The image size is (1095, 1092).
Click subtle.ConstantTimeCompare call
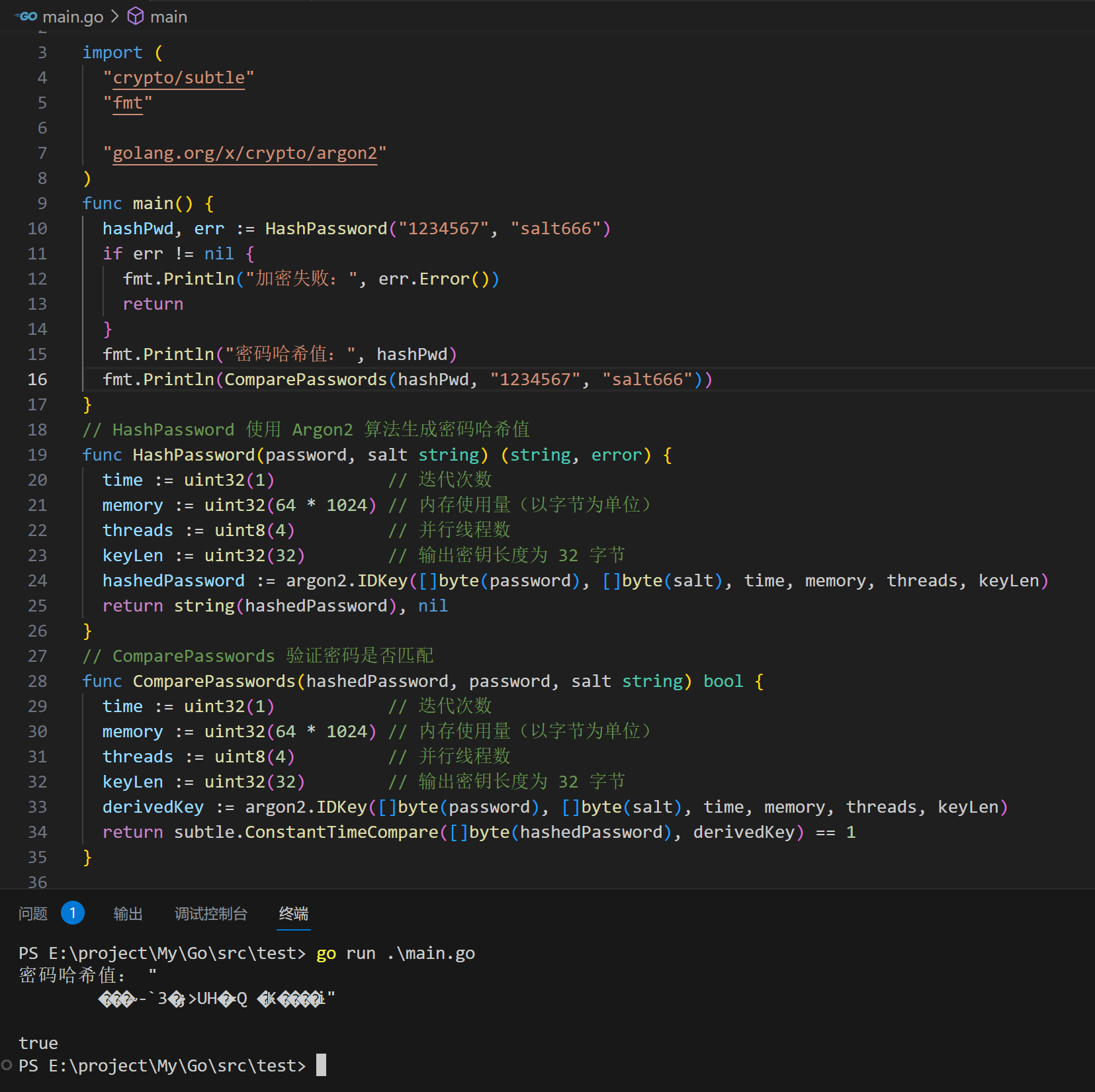[x=306, y=833]
